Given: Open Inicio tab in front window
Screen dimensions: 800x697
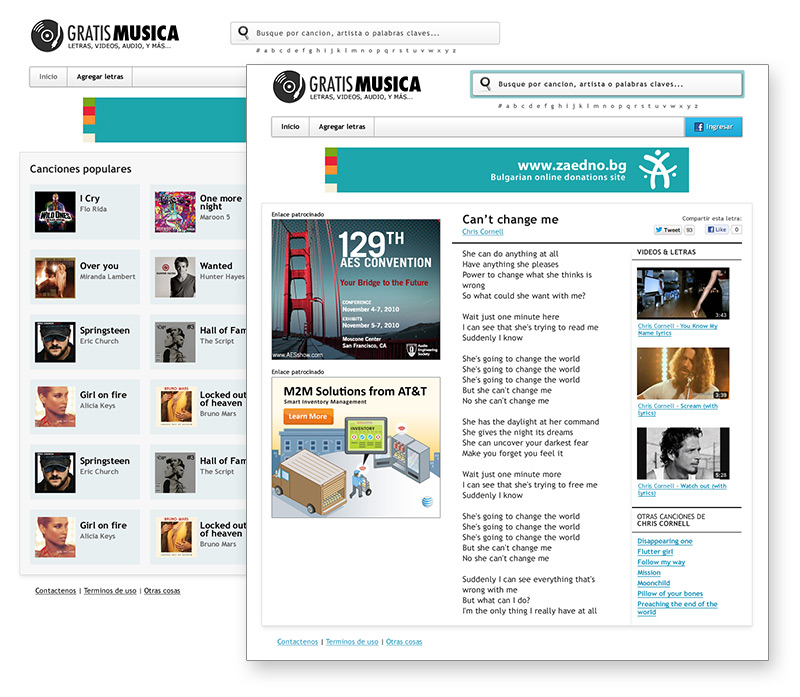Looking at the screenshot, I should (x=290, y=127).
